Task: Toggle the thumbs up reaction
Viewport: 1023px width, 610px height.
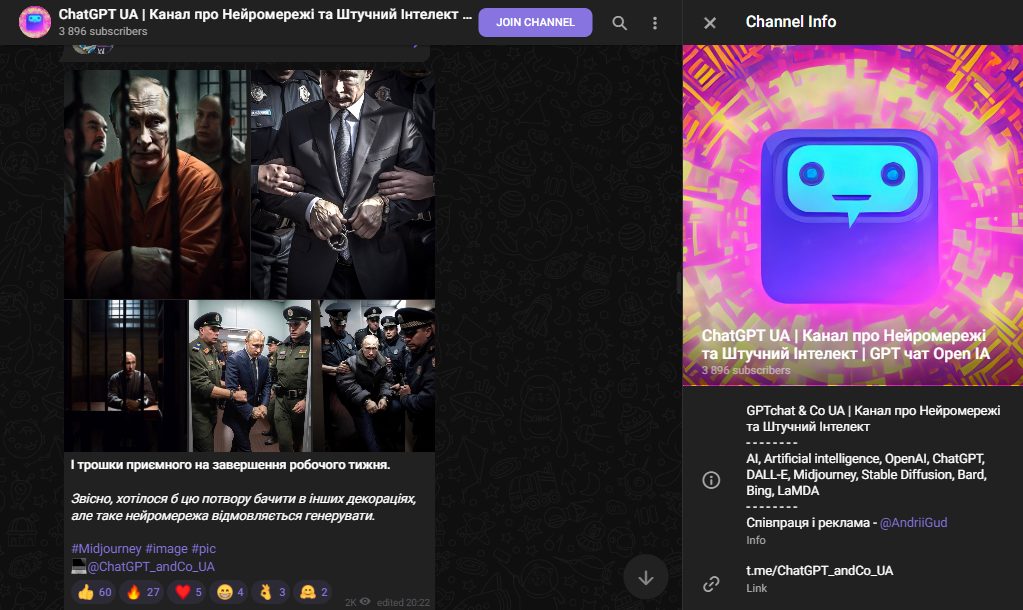Action: 94,592
